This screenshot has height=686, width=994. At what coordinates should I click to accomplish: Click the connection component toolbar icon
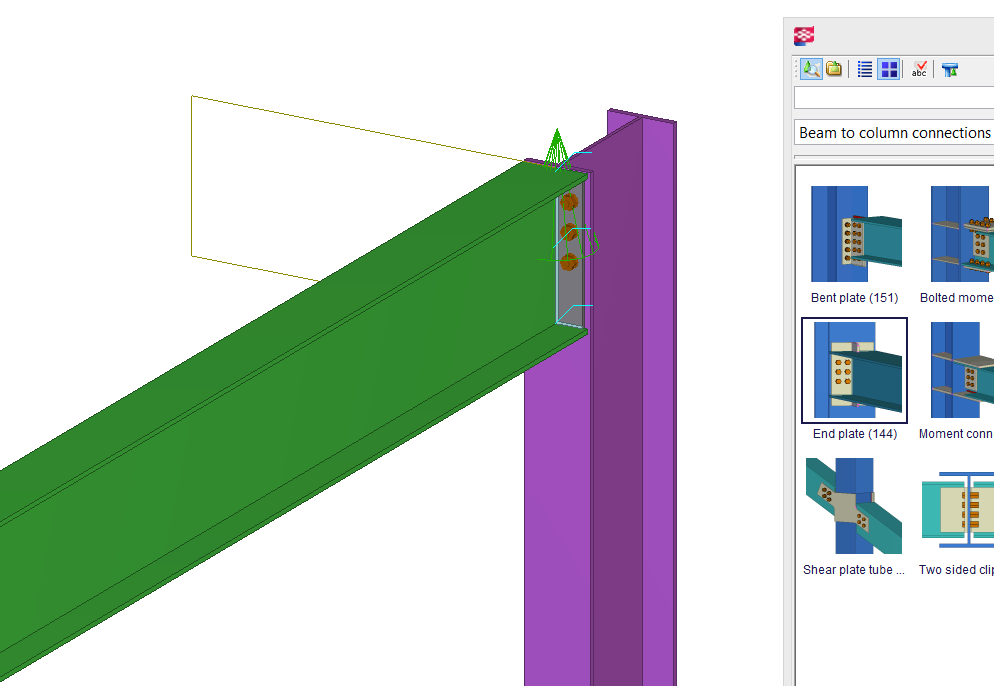coord(948,68)
